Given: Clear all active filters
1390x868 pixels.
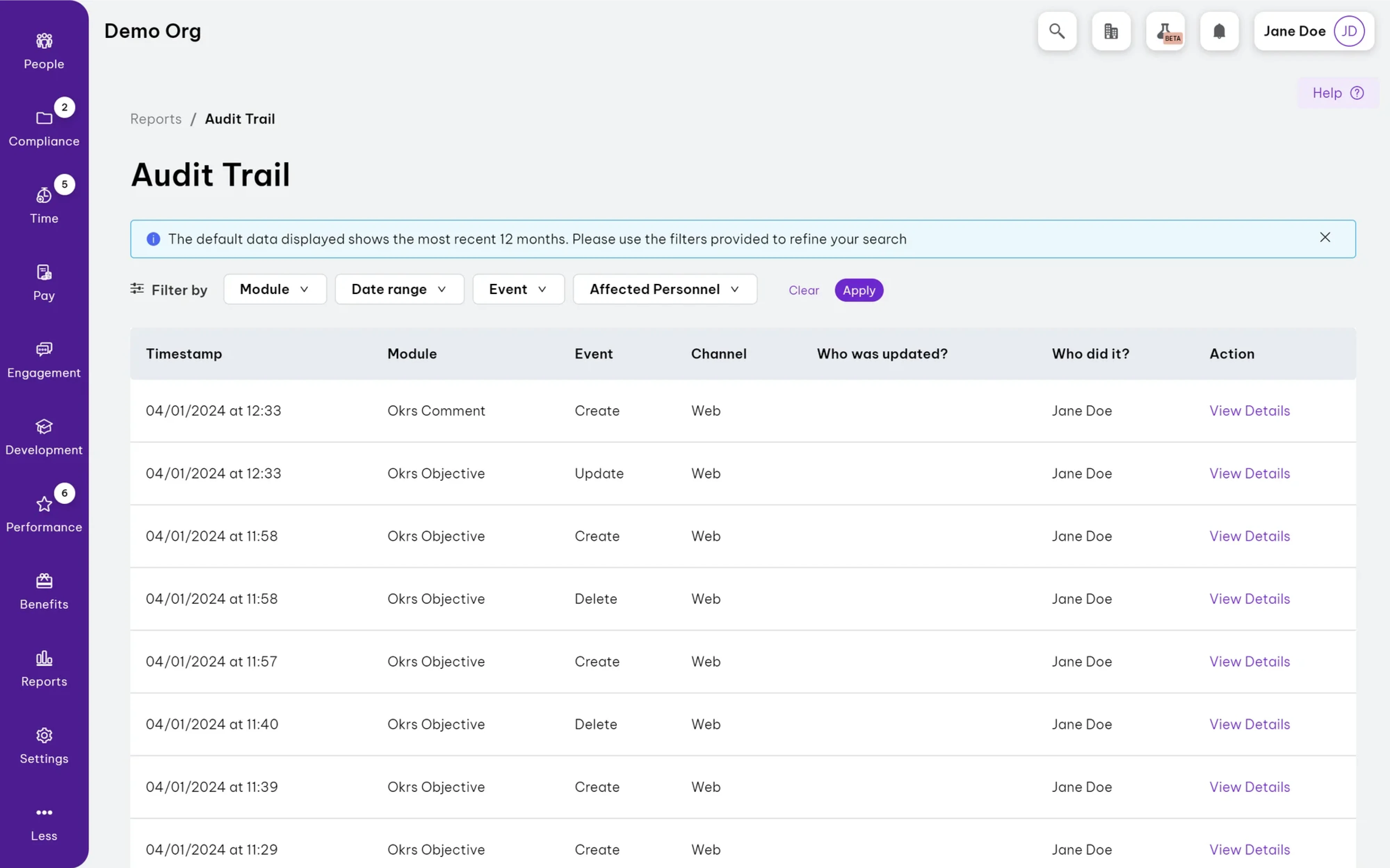Looking at the screenshot, I should pyautogui.click(x=803, y=290).
